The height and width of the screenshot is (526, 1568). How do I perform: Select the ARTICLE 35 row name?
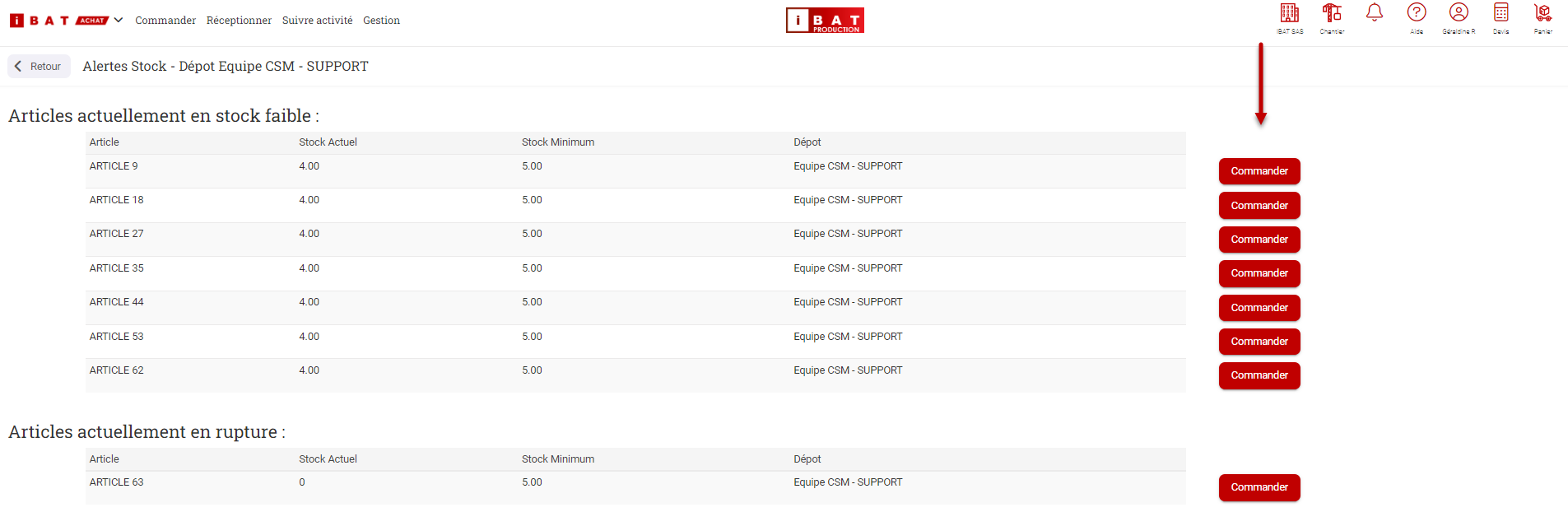(x=117, y=268)
